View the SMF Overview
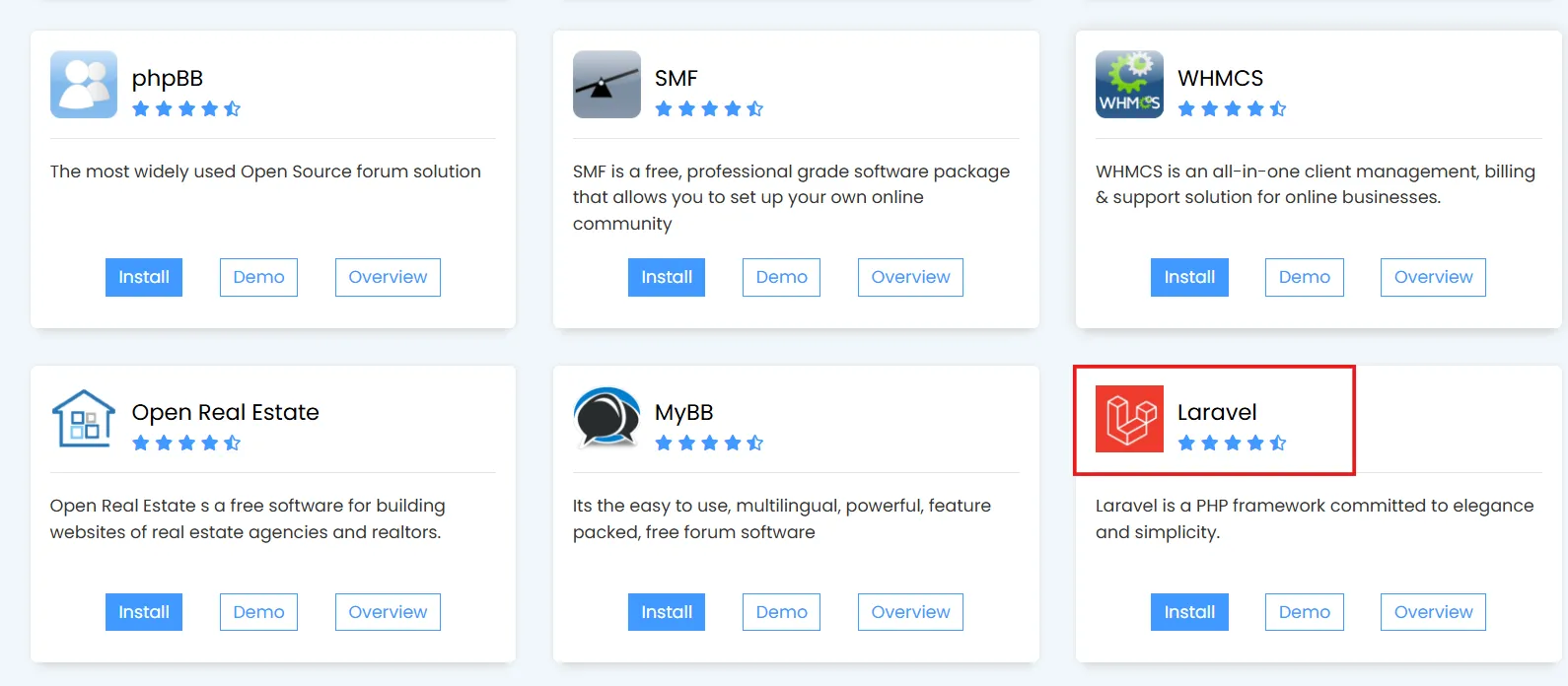The height and width of the screenshot is (686, 1568). tap(910, 277)
